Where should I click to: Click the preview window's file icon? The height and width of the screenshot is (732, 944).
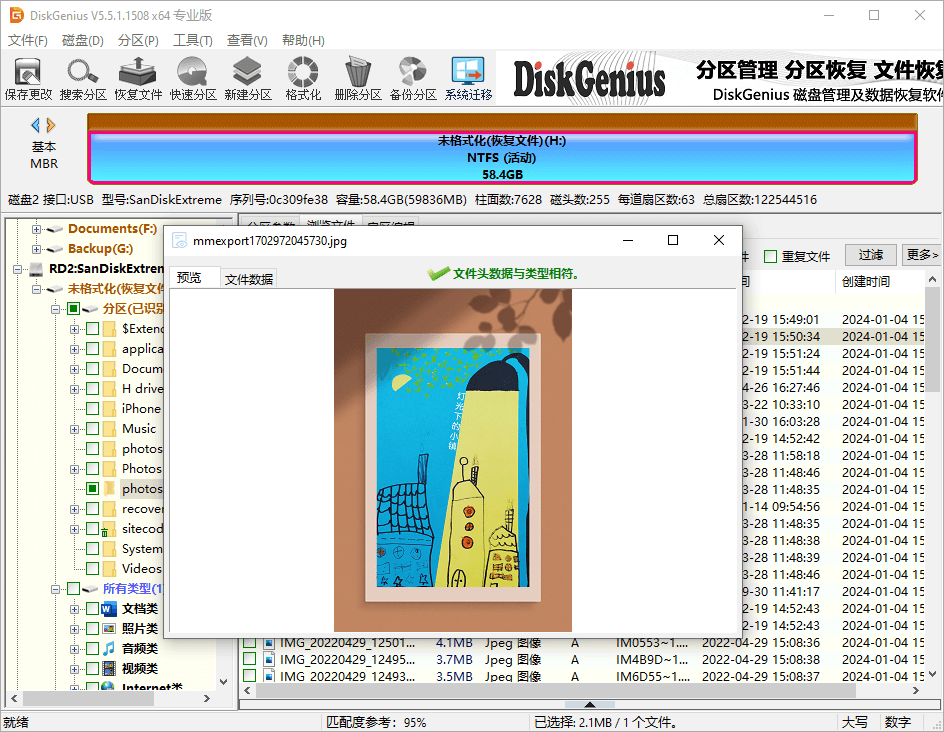point(179,241)
